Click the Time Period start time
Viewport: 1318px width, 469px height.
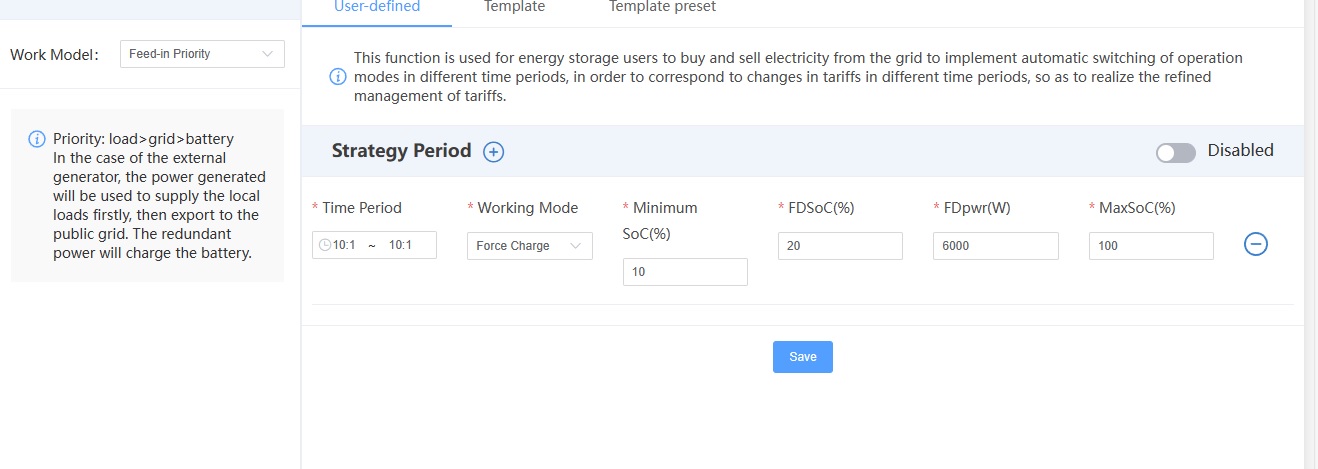tap(347, 246)
